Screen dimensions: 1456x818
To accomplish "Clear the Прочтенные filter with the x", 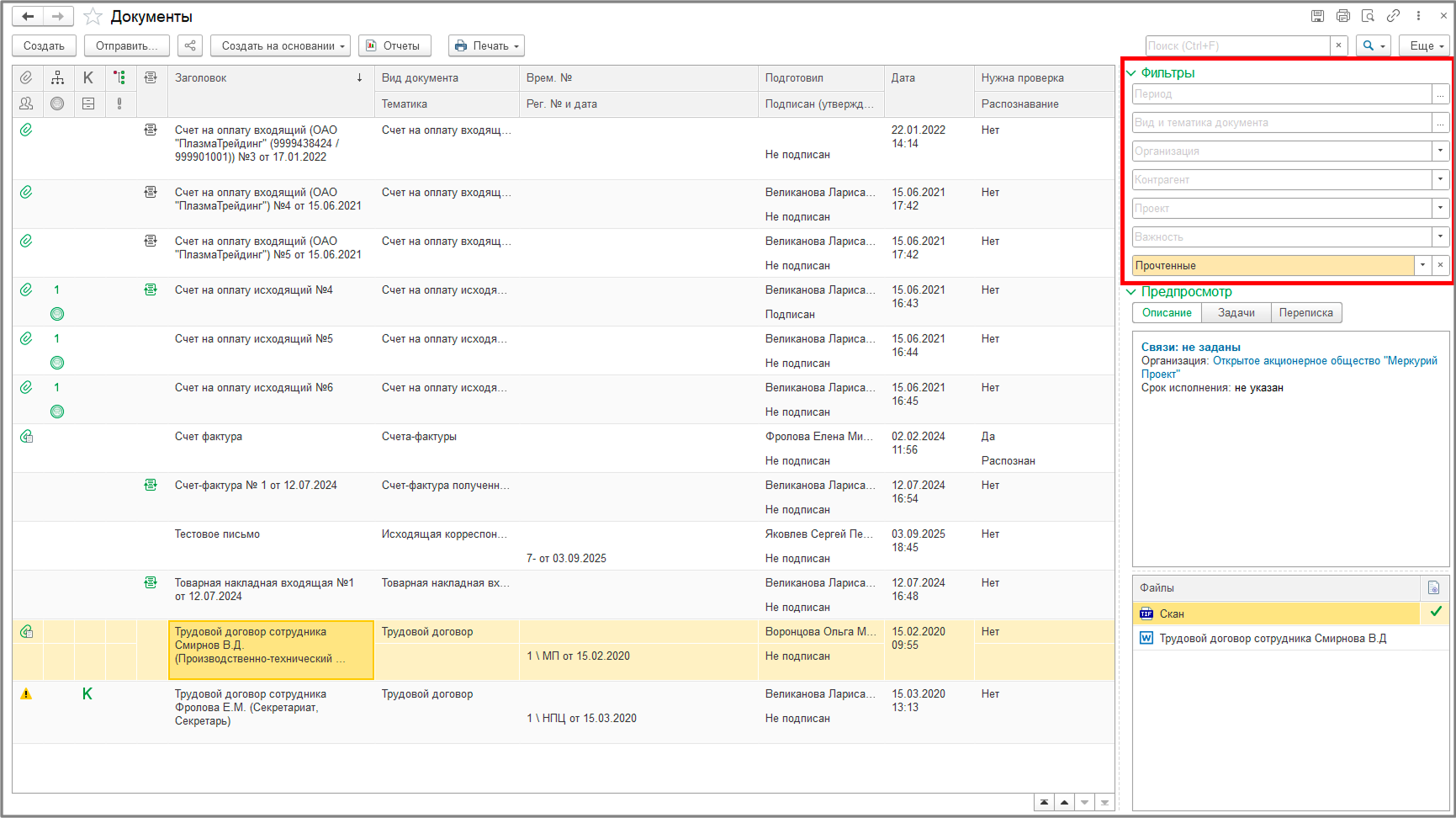I will [x=1441, y=265].
